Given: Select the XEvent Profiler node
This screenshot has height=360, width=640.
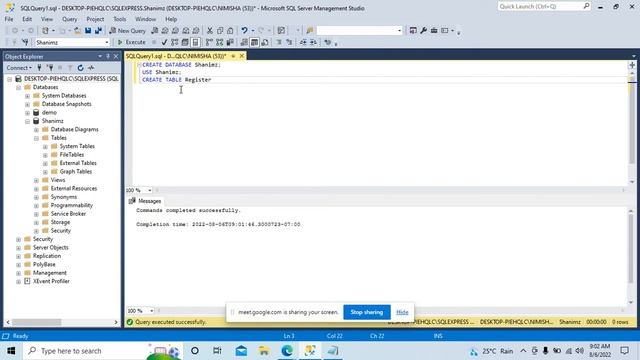Looking at the screenshot, I should tap(51, 281).
